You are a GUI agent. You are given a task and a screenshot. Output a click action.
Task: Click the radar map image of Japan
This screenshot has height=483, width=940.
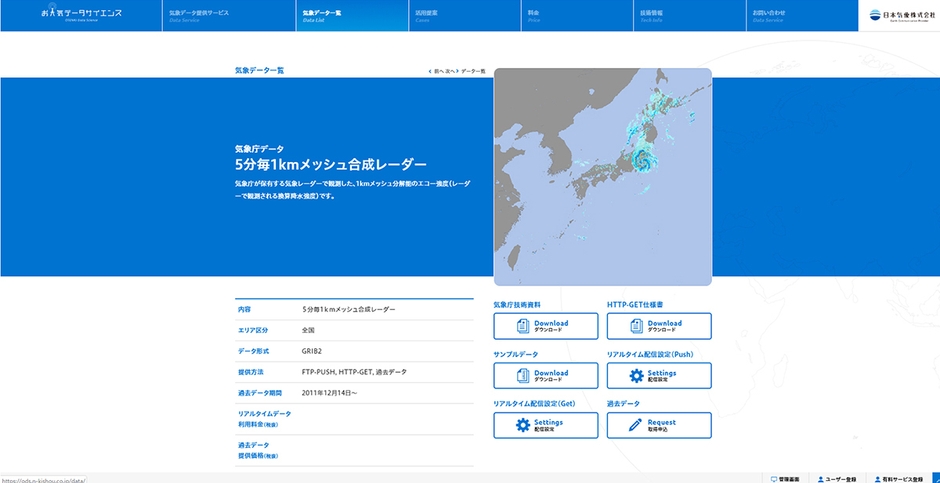click(603, 177)
